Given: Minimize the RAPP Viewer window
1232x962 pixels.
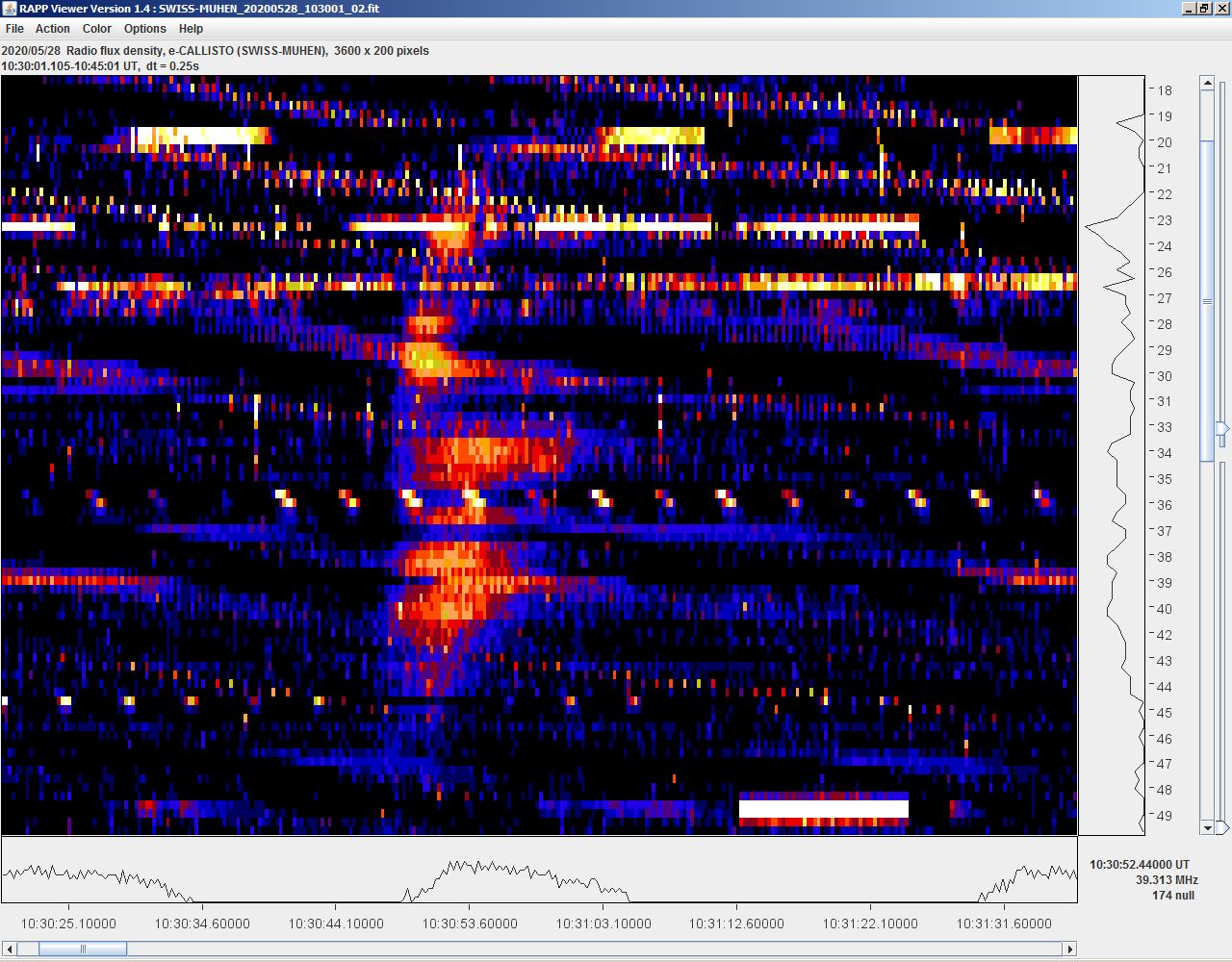Looking at the screenshot, I should pyautogui.click(x=1190, y=9).
